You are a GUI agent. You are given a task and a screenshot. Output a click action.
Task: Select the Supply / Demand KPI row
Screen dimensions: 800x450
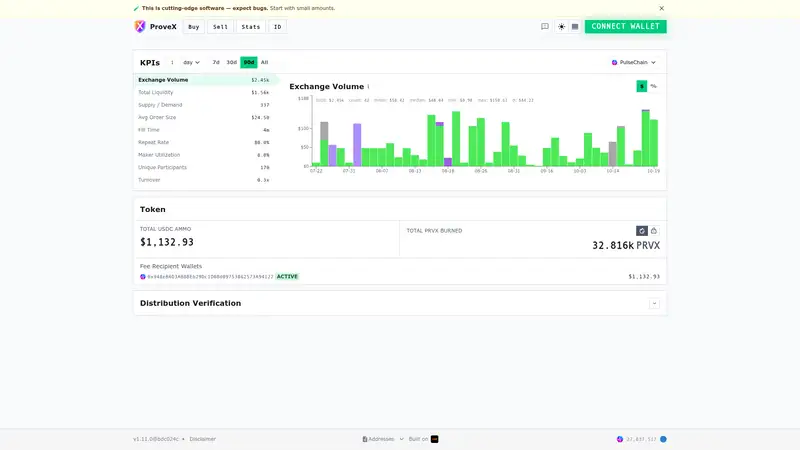click(x=204, y=105)
